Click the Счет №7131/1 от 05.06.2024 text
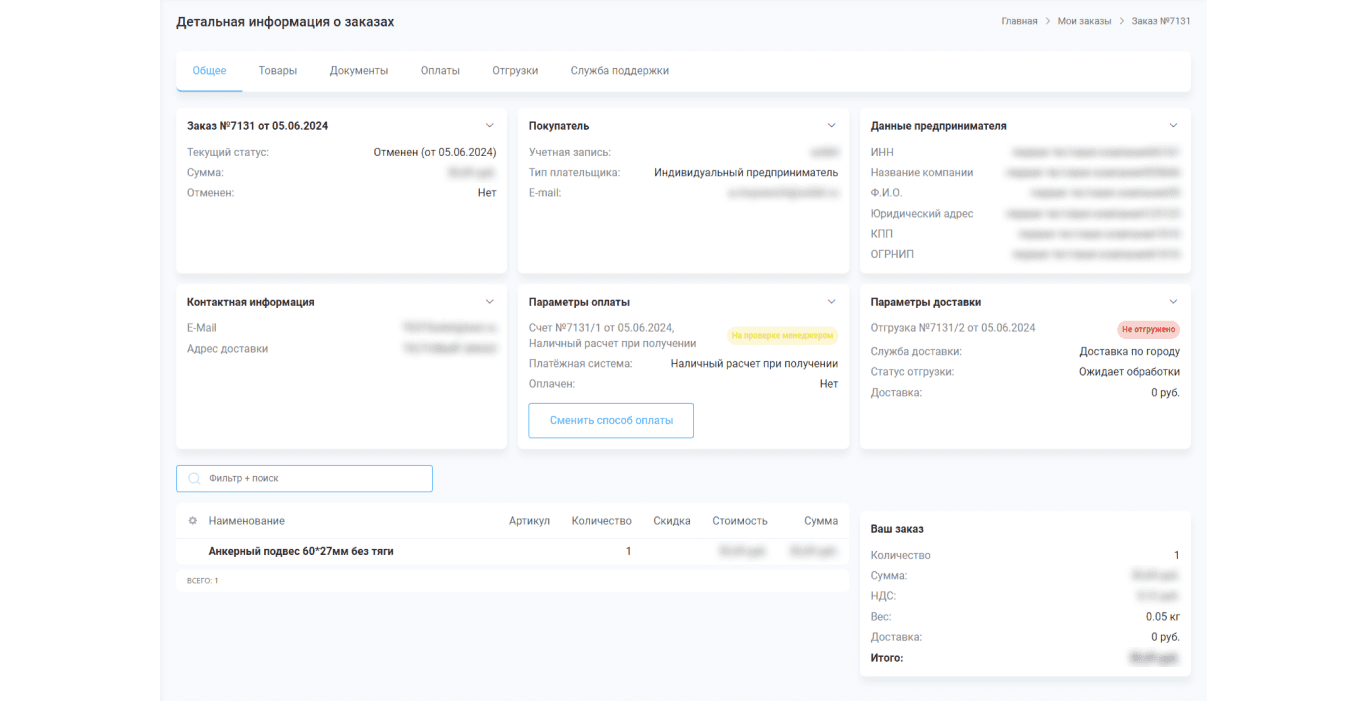The height and width of the screenshot is (701, 1368). tap(601, 328)
